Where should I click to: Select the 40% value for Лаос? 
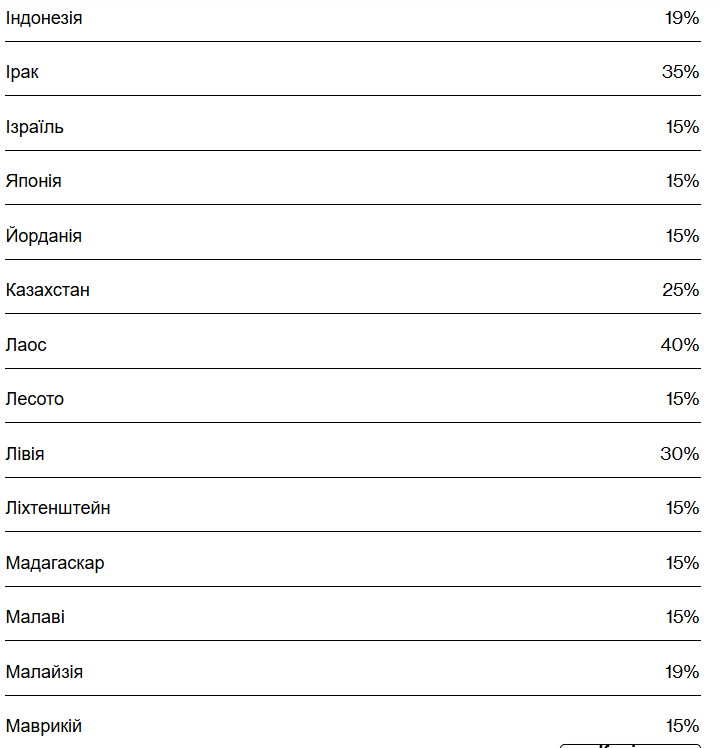[679, 345]
